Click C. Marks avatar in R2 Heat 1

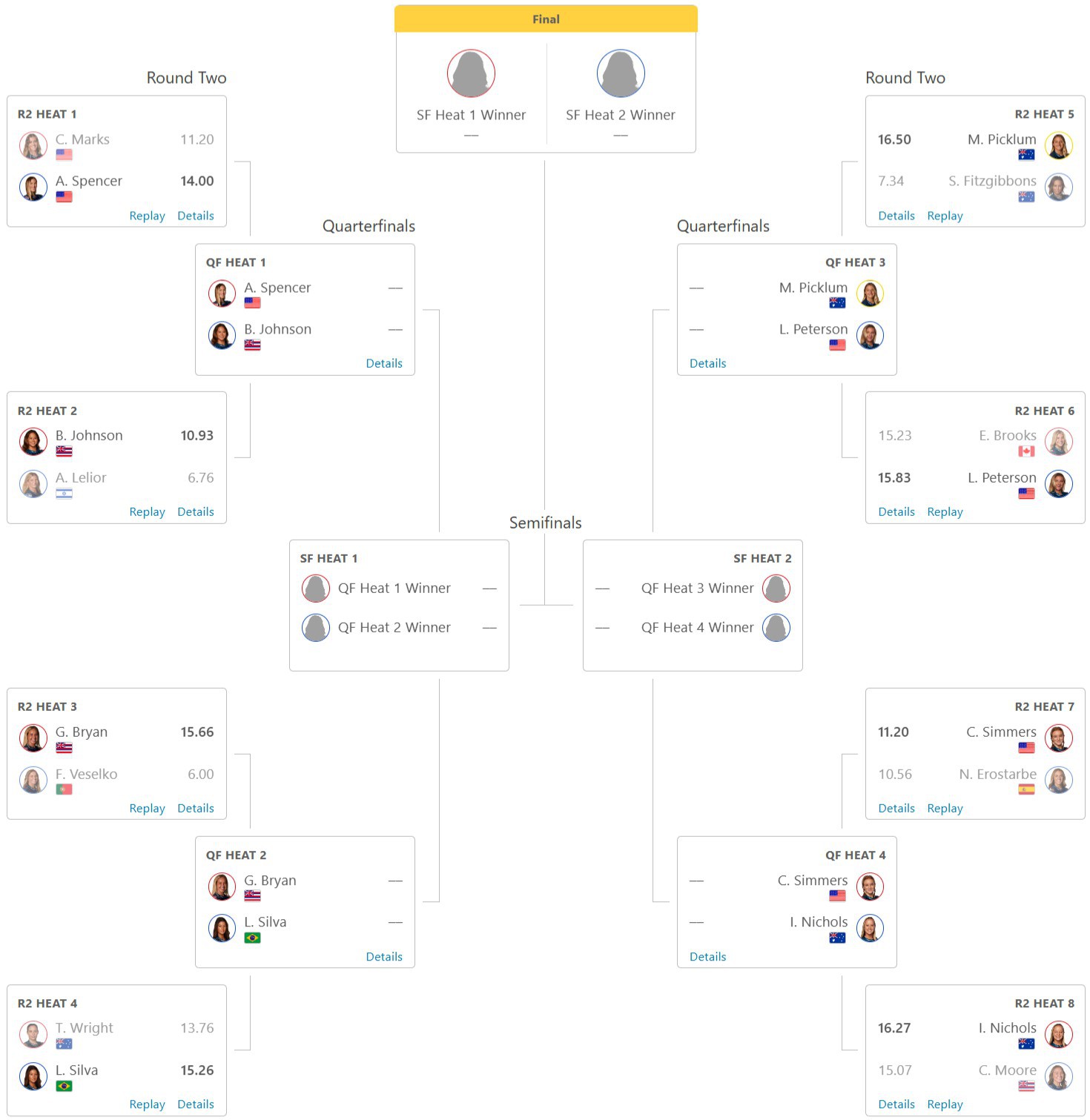pyautogui.click(x=33, y=145)
